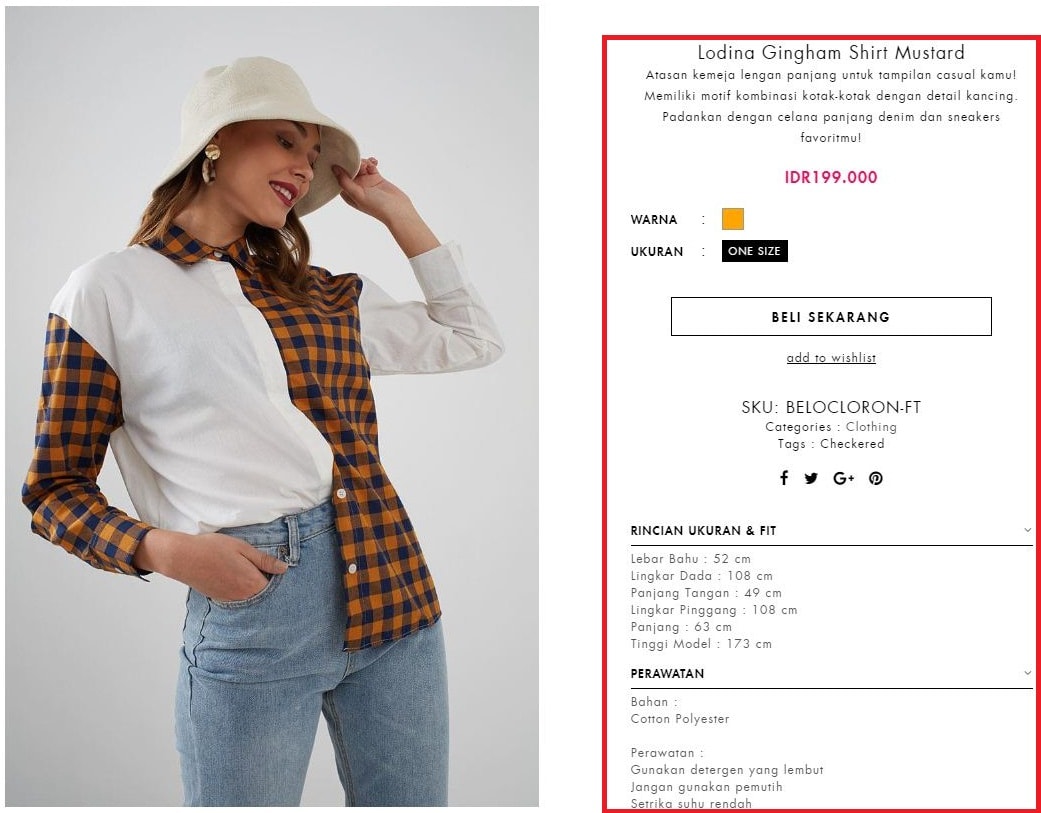Screen dimensions: 1041x813
Task: Click the Lodina Gingham Shirt Mustard title
Action: [x=831, y=52]
